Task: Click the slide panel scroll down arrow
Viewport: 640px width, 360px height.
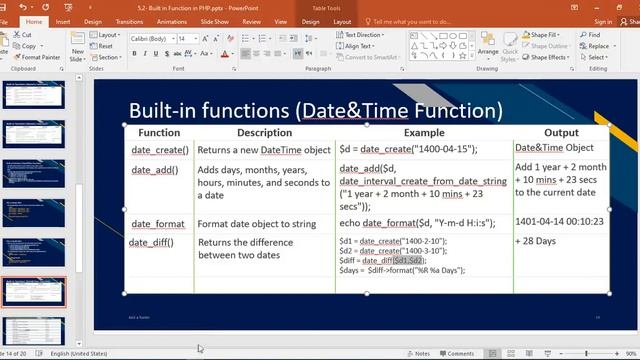Action: (x=79, y=344)
